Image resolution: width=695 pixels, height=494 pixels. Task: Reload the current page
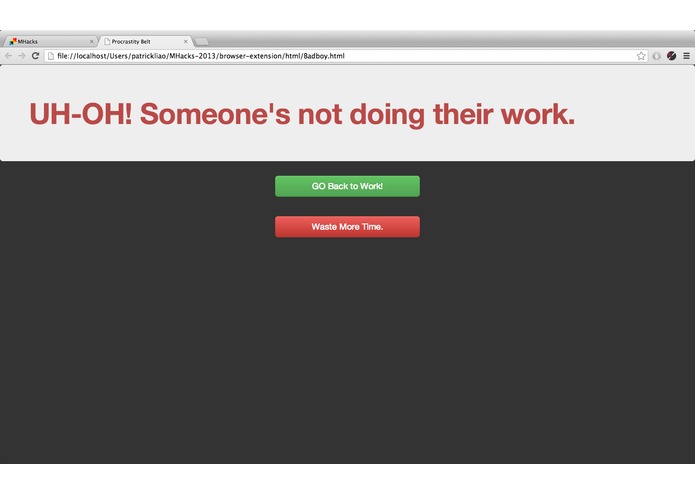[36, 56]
